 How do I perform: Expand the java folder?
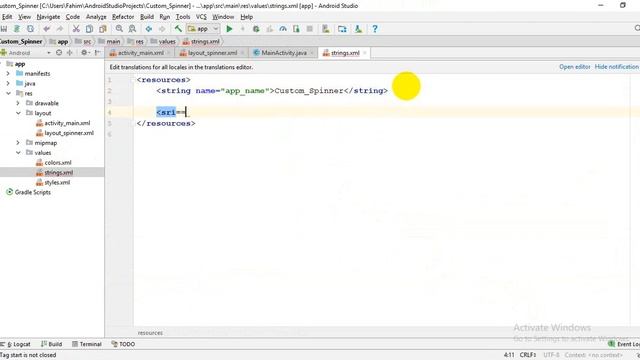click(x=8, y=83)
